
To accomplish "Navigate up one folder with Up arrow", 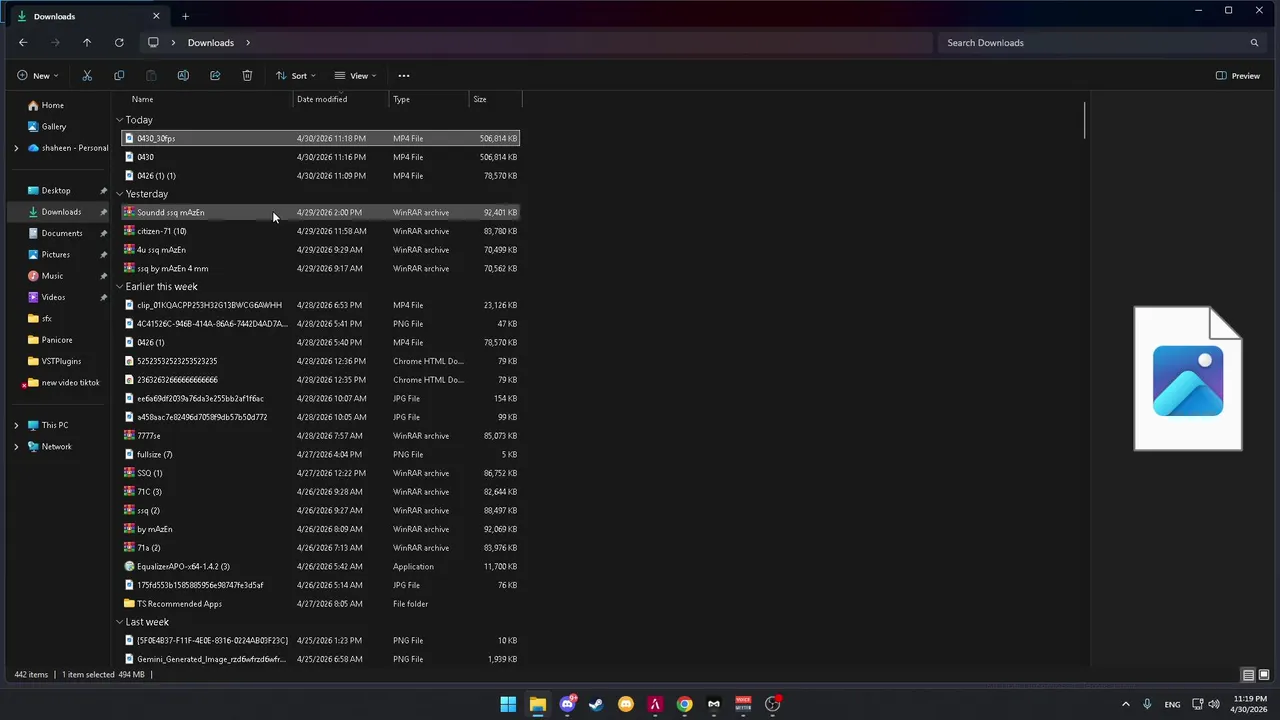I will (87, 43).
